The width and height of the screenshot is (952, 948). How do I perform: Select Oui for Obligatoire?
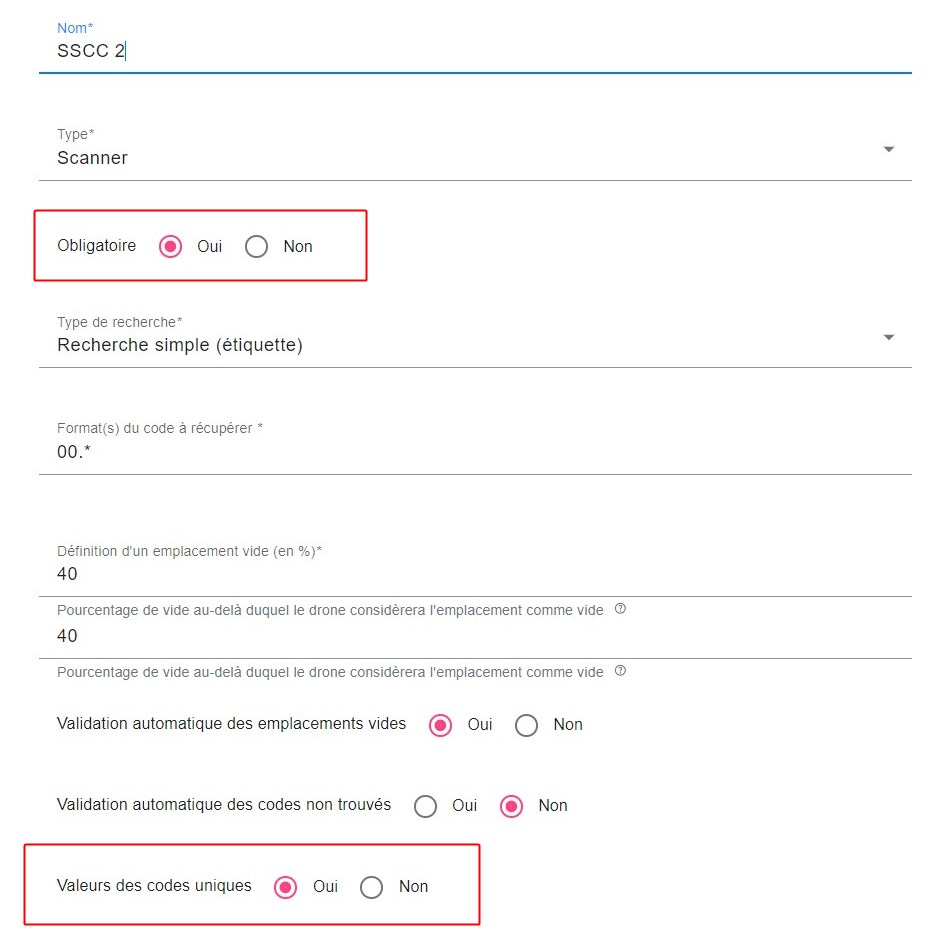(171, 246)
